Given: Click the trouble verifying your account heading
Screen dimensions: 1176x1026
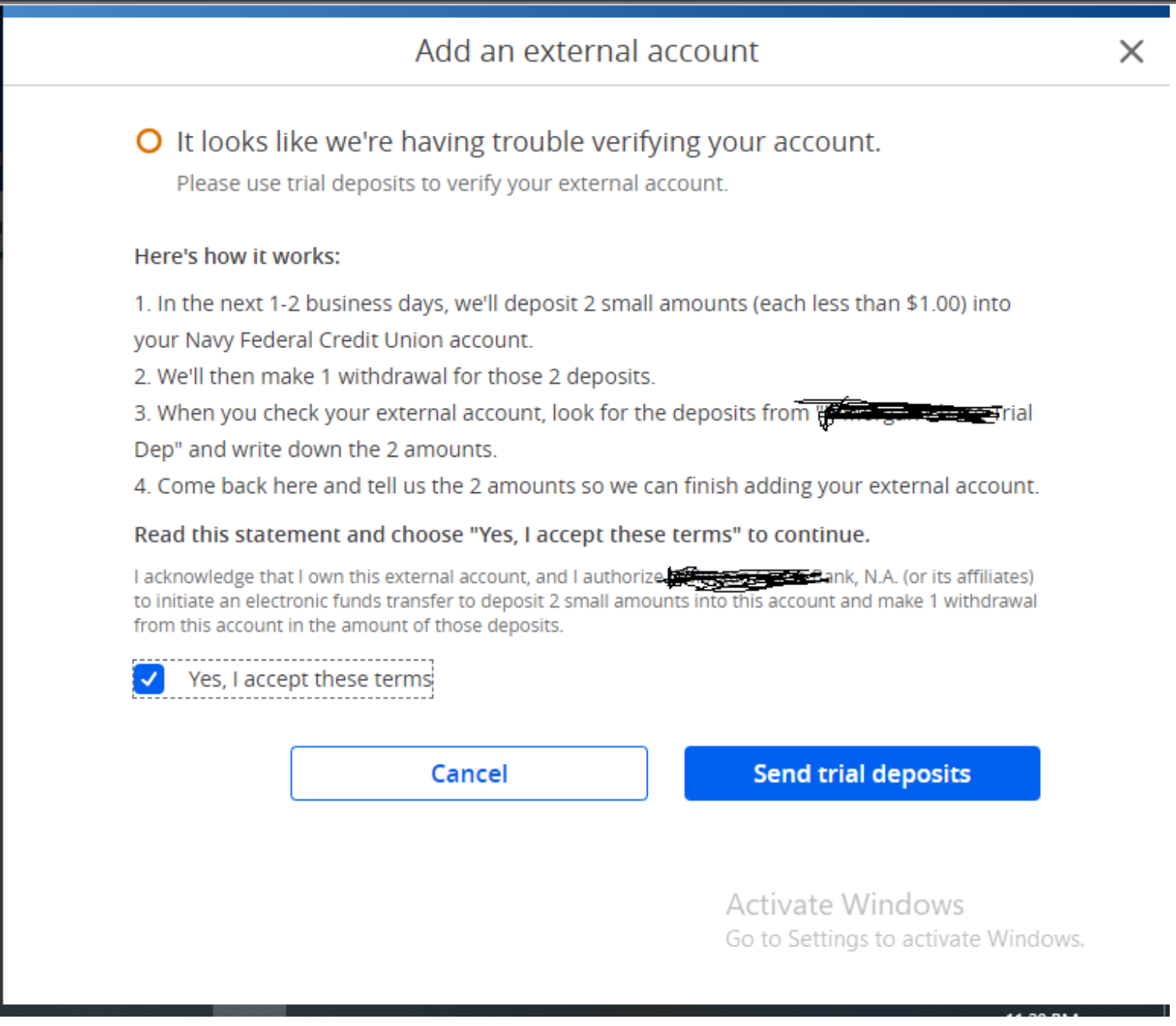Looking at the screenshot, I should coord(528,142).
